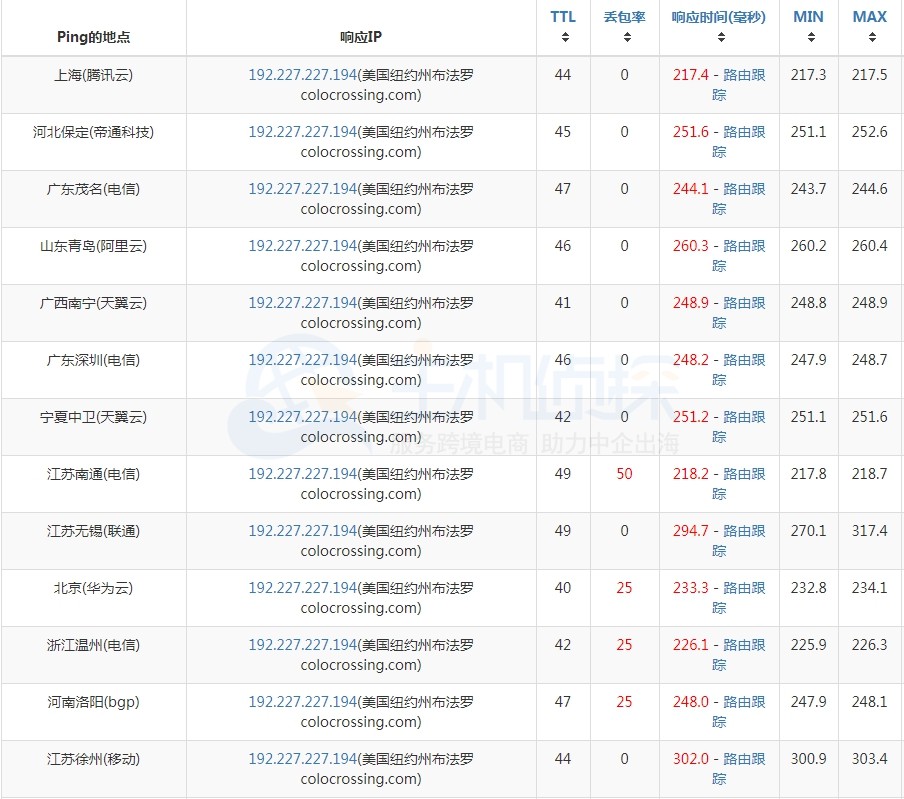Click MAX value 244.6 in 广东茂名 row
904x799 pixels.
click(869, 189)
